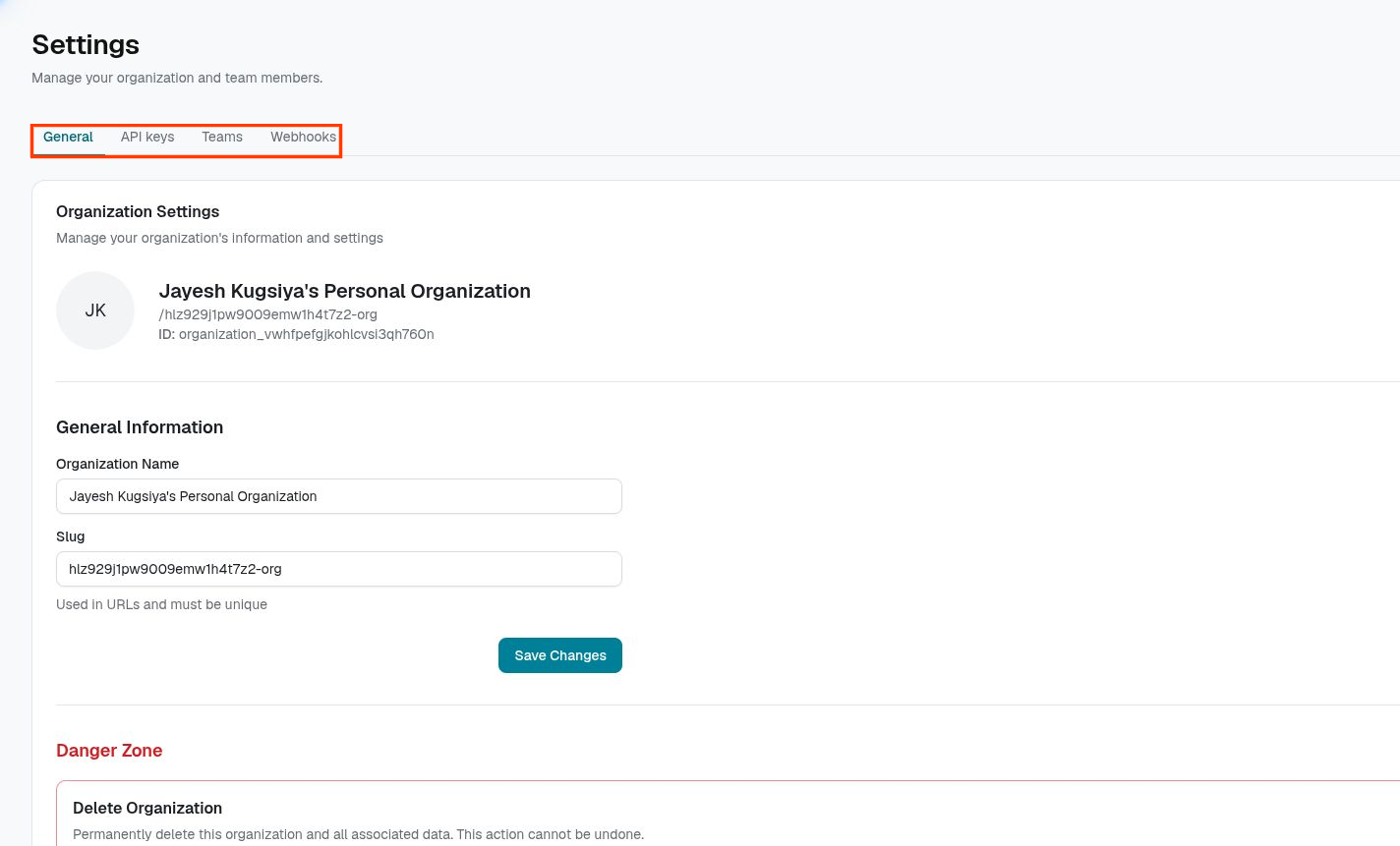Open the General settings tab
The width and height of the screenshot is (1400, 846).
point(68,138)
